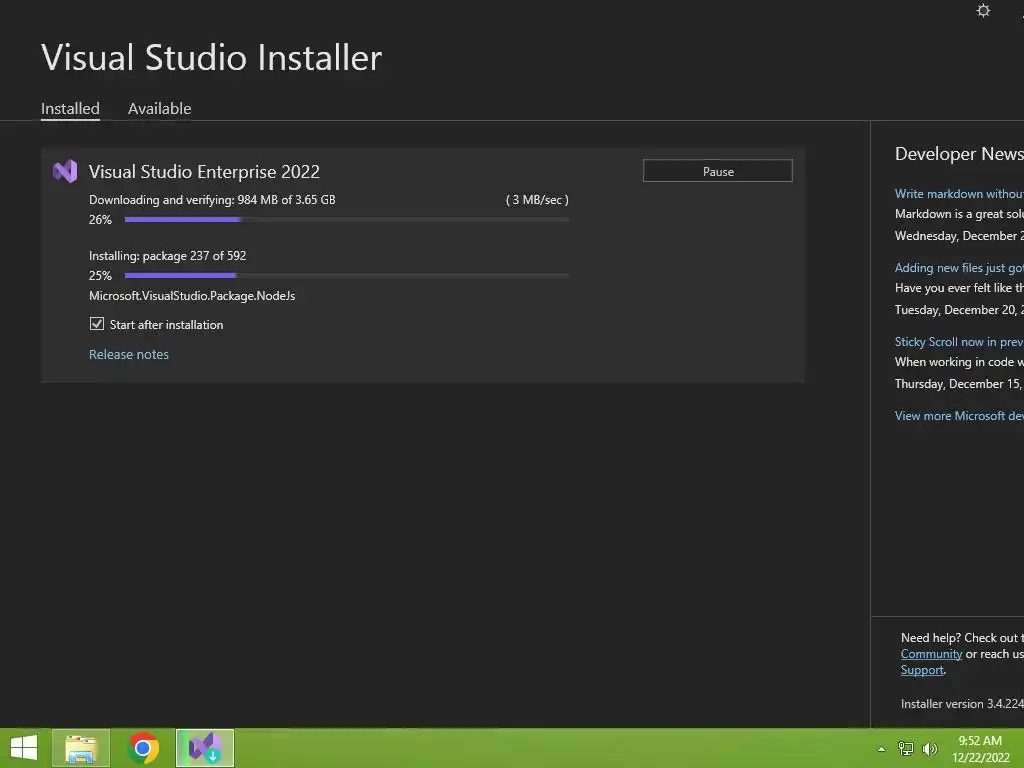Viewport: 1024px width, 768px height.
Task: Open File Explorer from the taskbar
Action: (x=81, y=748)
